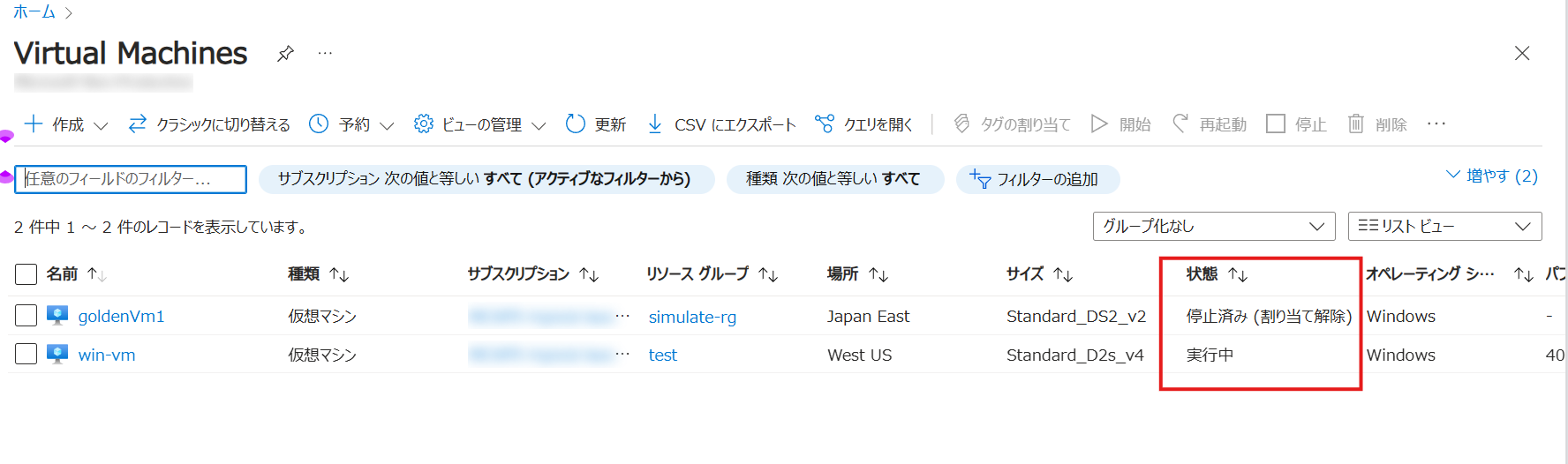
Task: Select 停止済み (割り当て解除) status cell
Action: (1269, 316)
